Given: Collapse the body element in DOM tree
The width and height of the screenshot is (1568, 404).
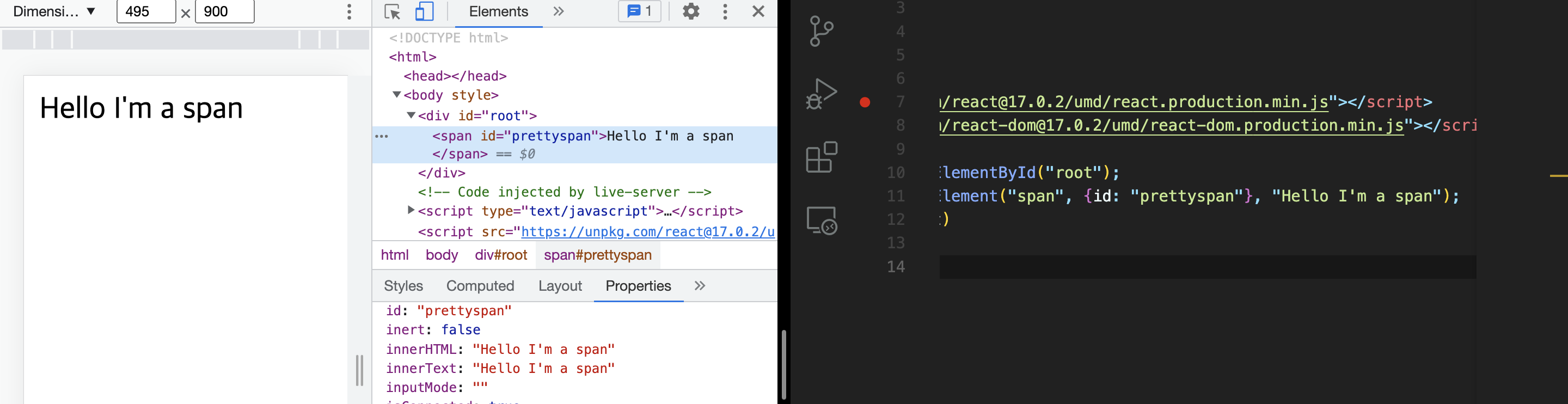Looking at the screenshot, I should [x=397, y=95].
